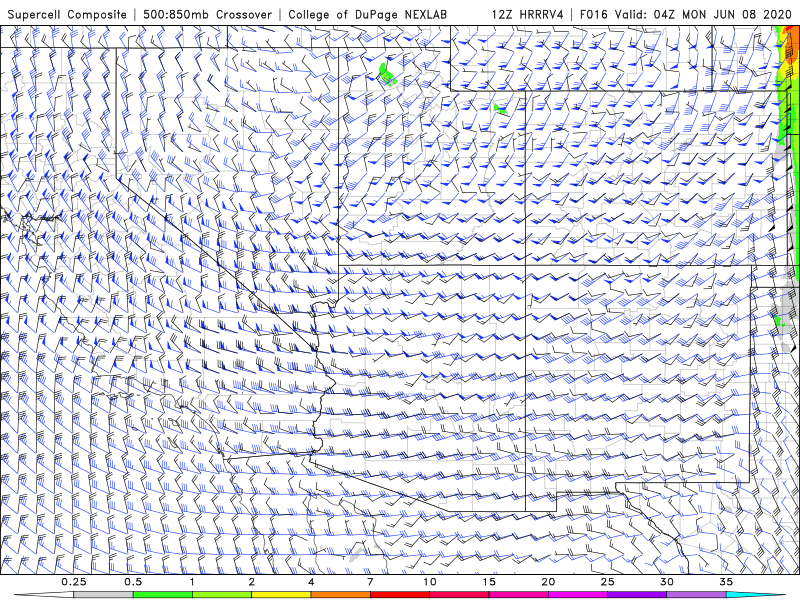Click the '10' legend value
This screenshot has height=600, width=800.
pos(430,582)
